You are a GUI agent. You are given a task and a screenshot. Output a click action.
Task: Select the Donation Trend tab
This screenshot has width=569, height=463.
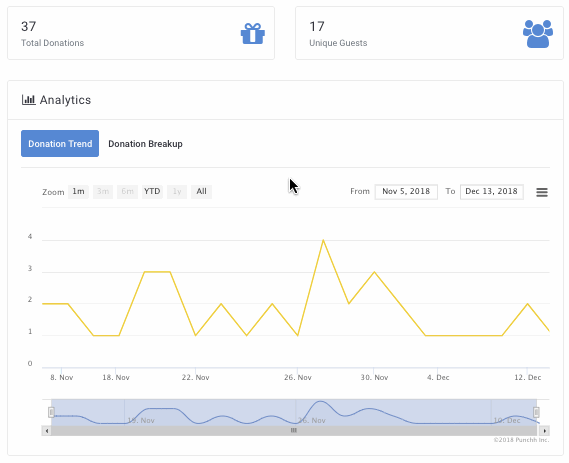pos(60,144)
